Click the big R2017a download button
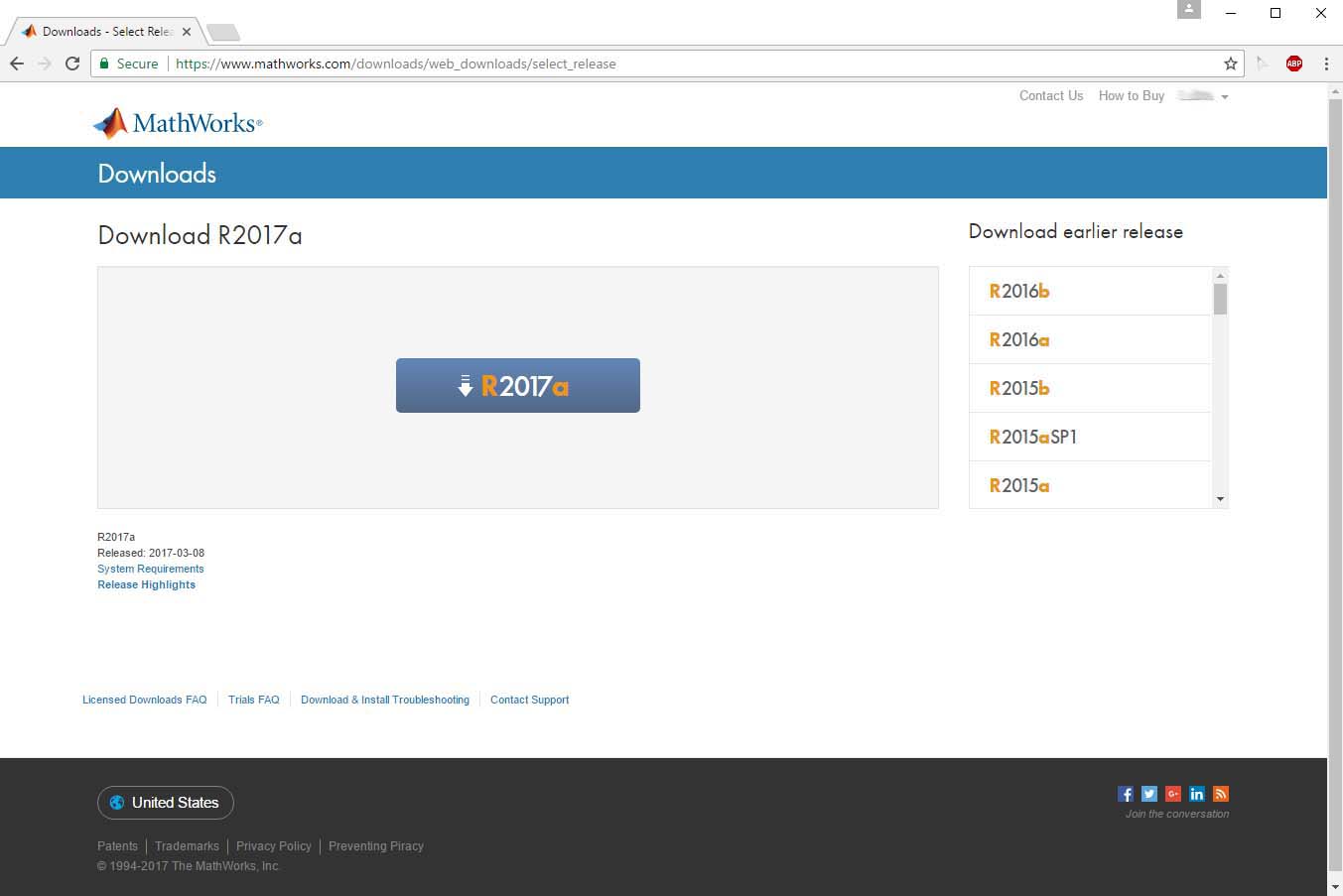 (518, 385)
